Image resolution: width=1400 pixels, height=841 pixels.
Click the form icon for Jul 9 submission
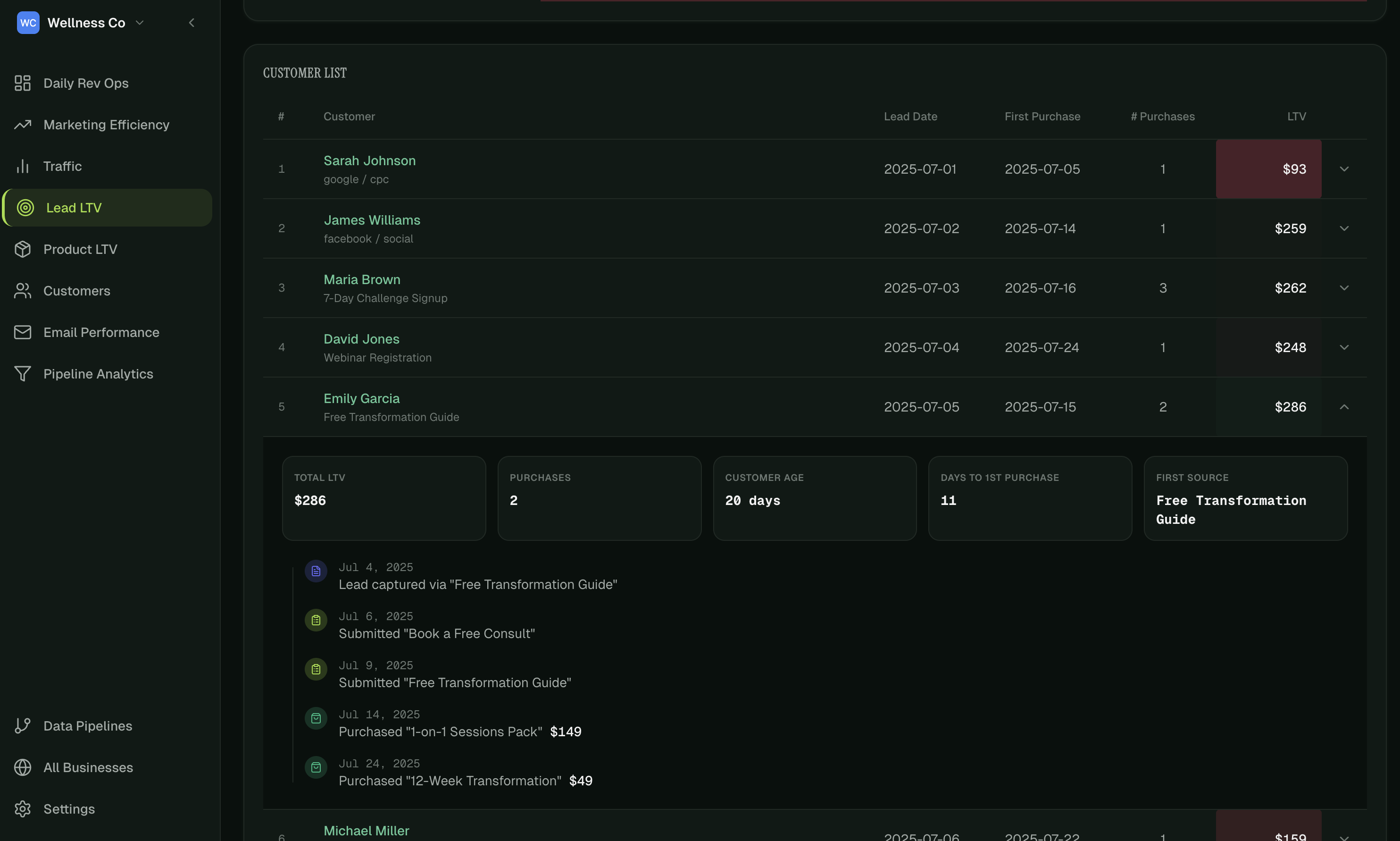[316, 669]
